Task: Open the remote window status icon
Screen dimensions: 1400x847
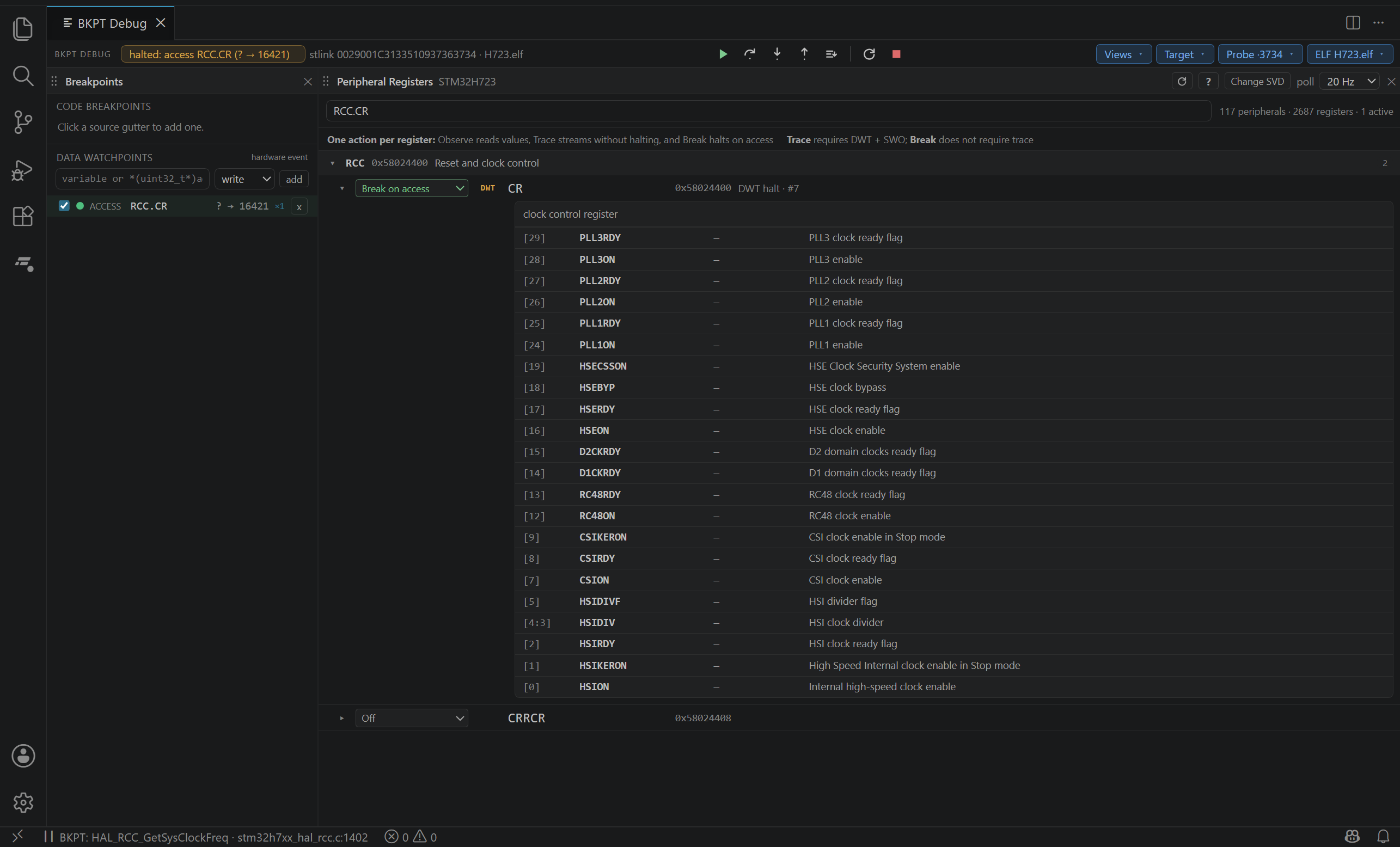Action: pos(17,836)
